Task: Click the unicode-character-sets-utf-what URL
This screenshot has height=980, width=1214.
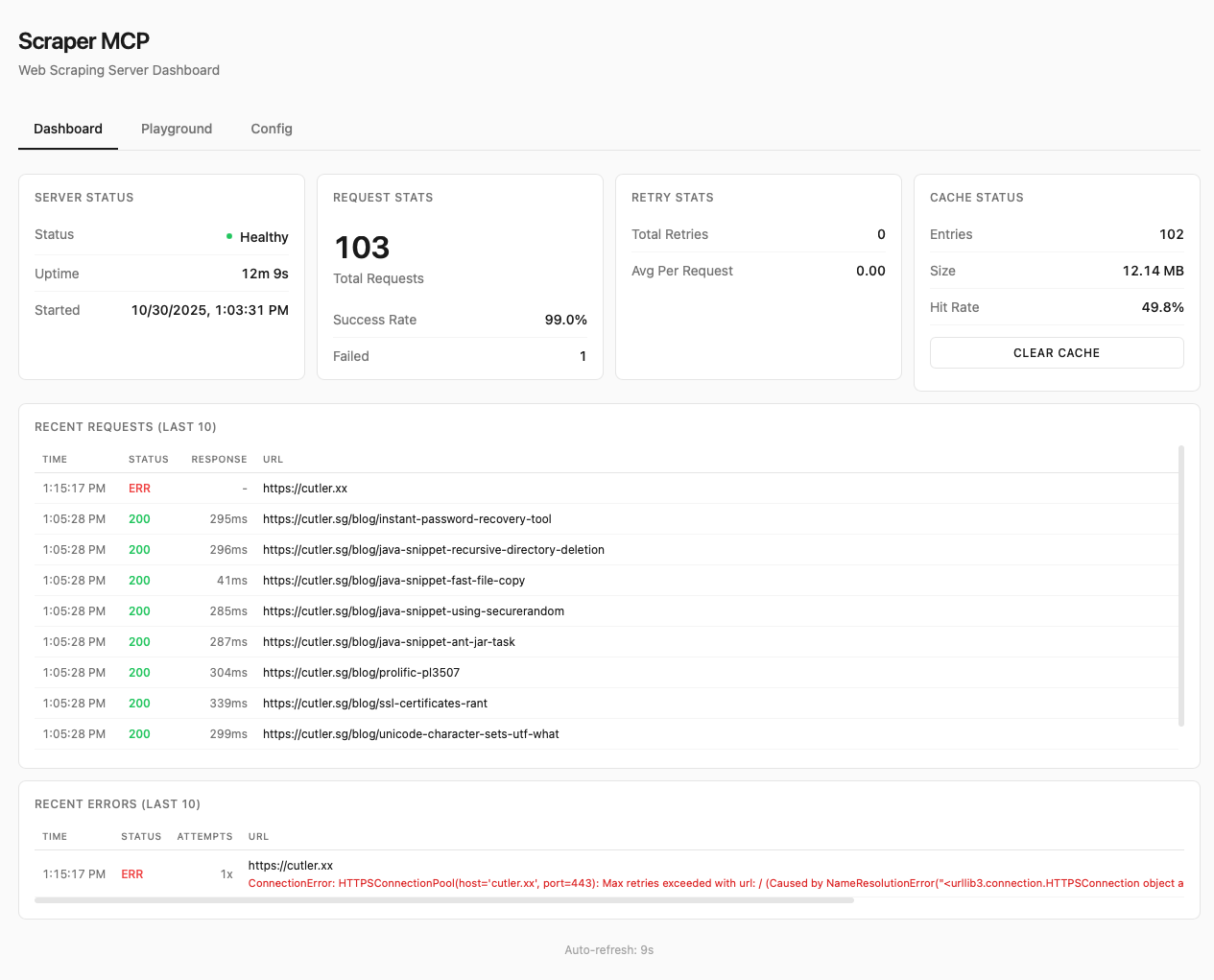Action: [x=411, y=734]
